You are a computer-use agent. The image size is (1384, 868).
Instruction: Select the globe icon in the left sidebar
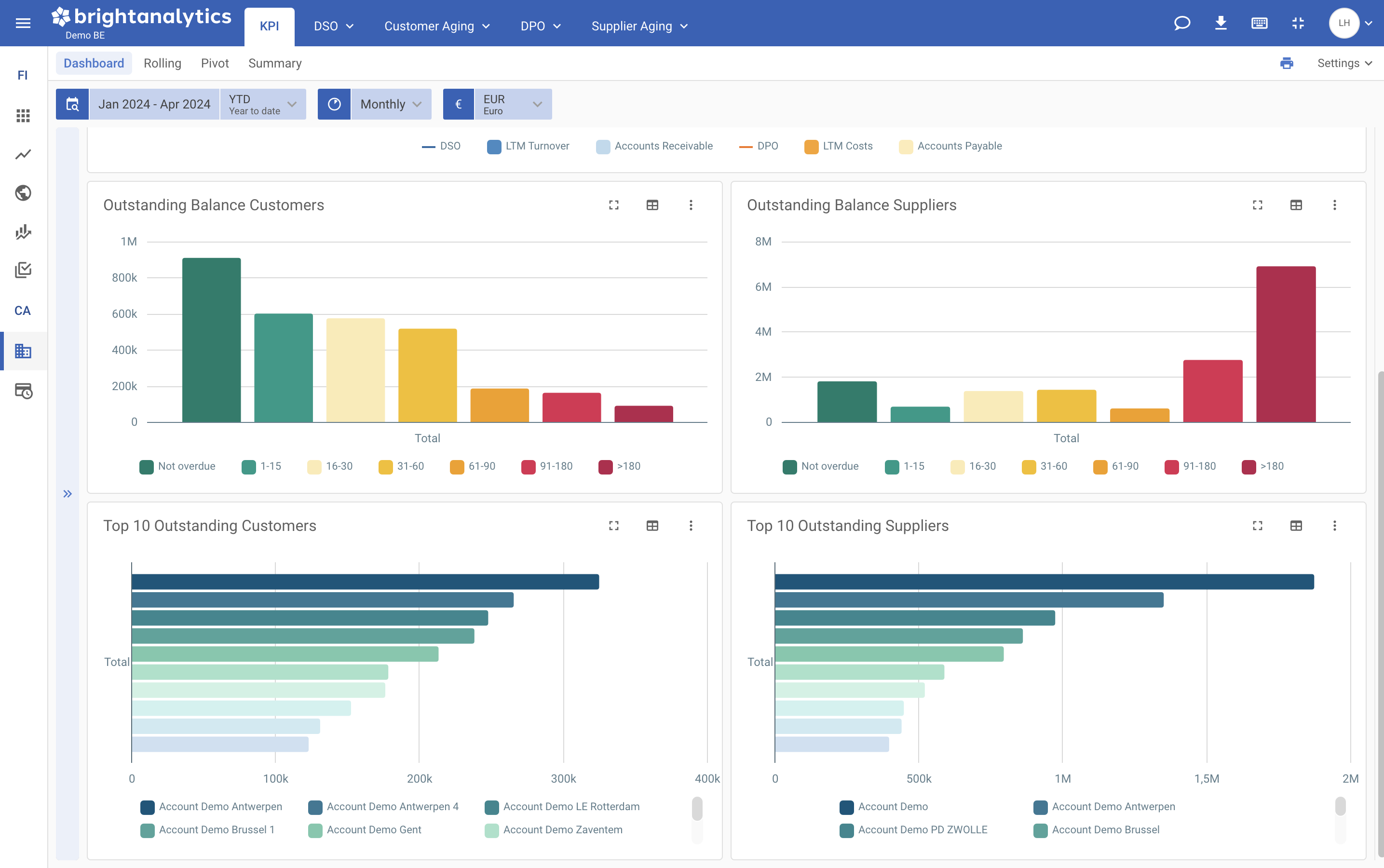coord(22,193)
